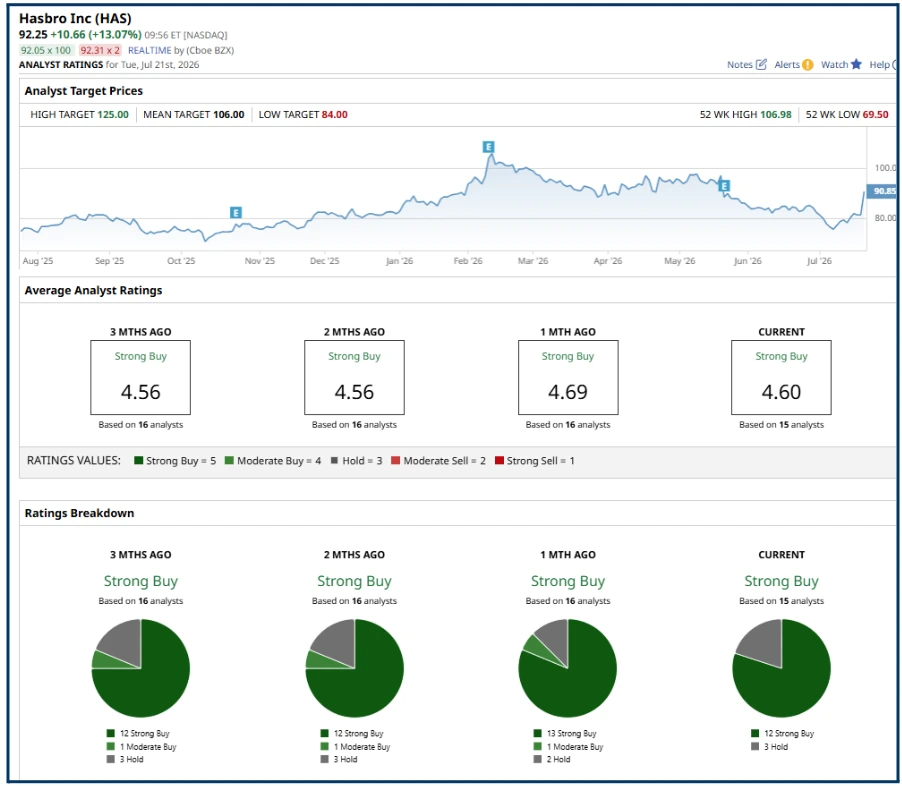Click the Strong Sell legend red swatch
Screen dimensions: 902x786
coord(499,460)
